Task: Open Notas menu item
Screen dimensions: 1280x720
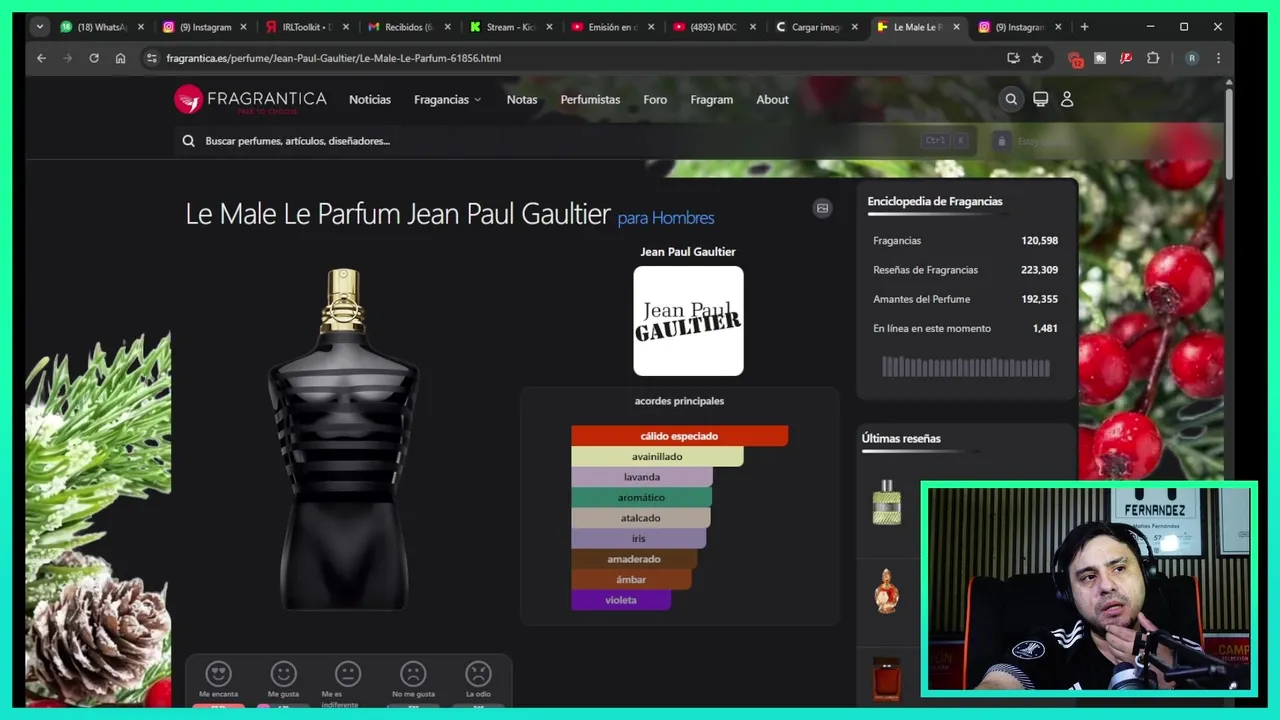Action: point(522,99)
